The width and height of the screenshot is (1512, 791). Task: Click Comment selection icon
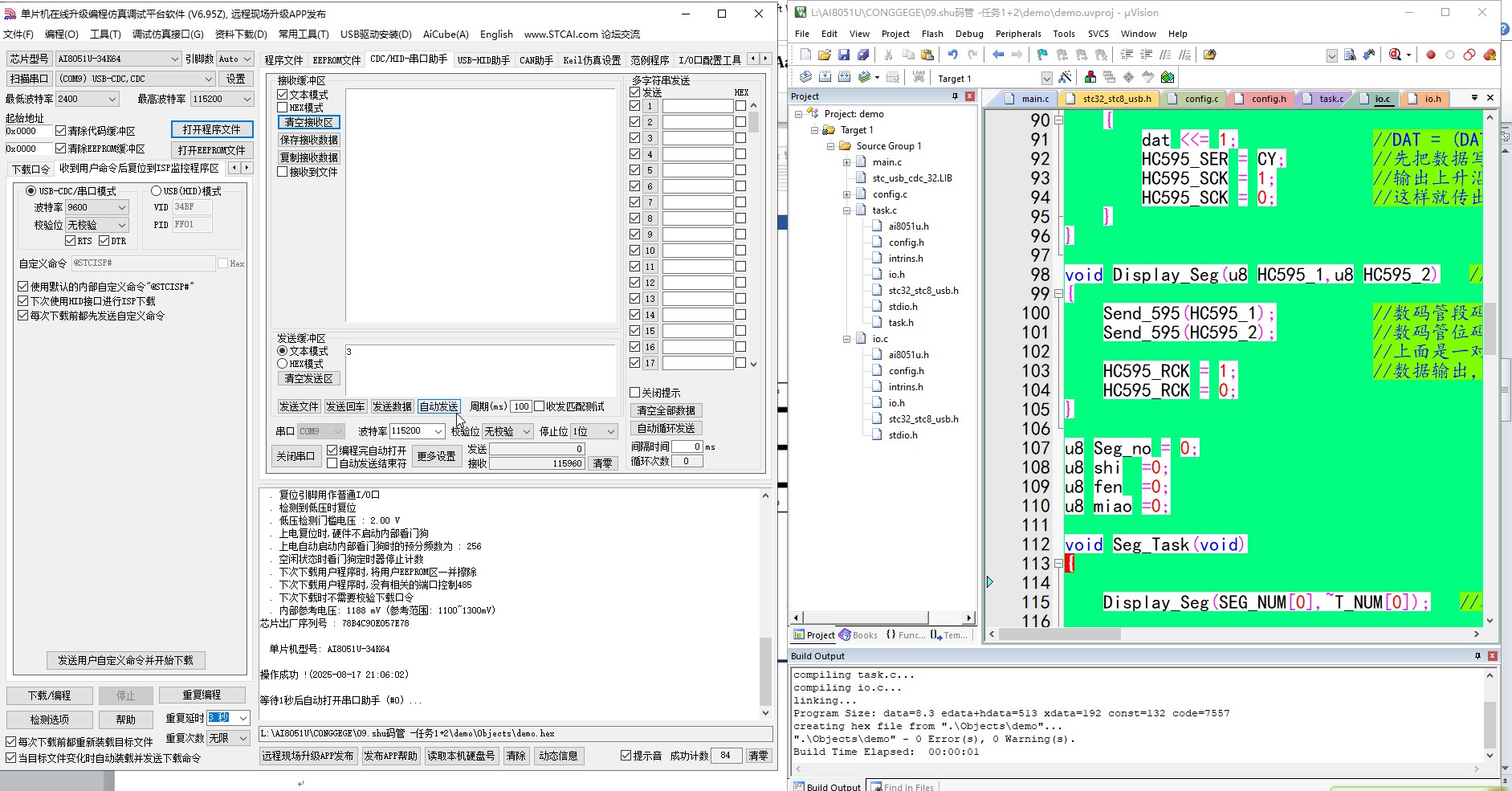coord(1165,55)
